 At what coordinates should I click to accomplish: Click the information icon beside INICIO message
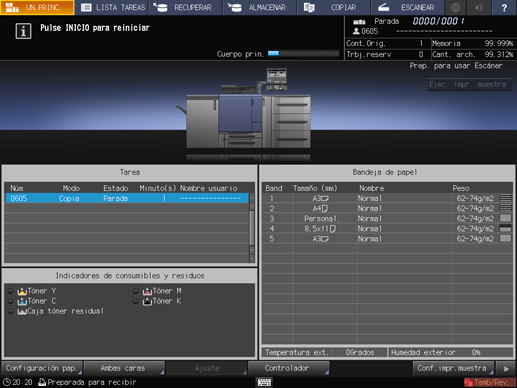pyautogui.click(x=23, y=31)
